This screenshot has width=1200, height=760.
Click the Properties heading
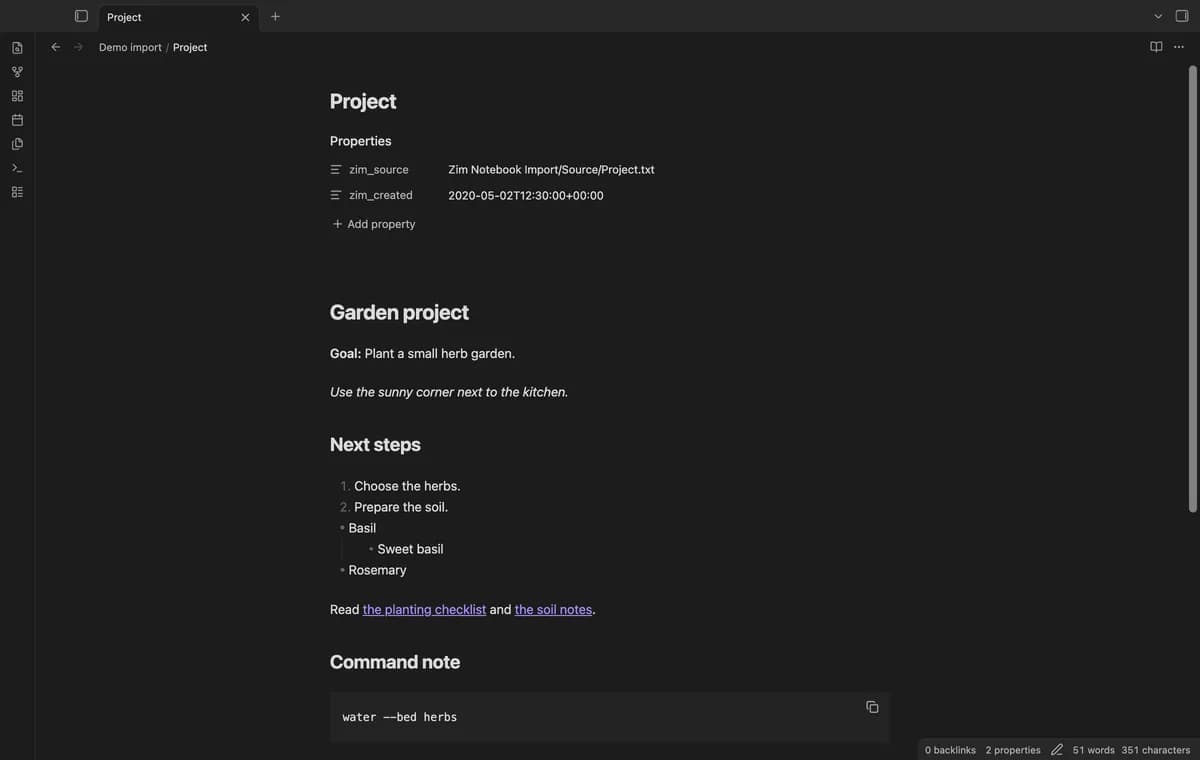[361, 141]
